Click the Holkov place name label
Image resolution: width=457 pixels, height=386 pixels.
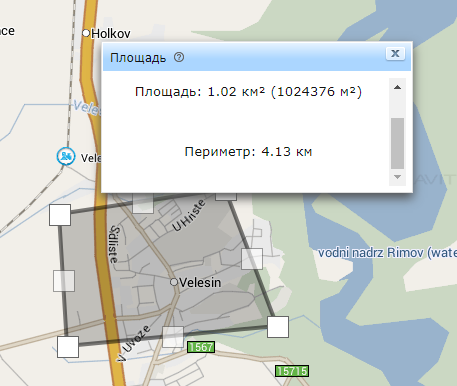coord(111,33)
